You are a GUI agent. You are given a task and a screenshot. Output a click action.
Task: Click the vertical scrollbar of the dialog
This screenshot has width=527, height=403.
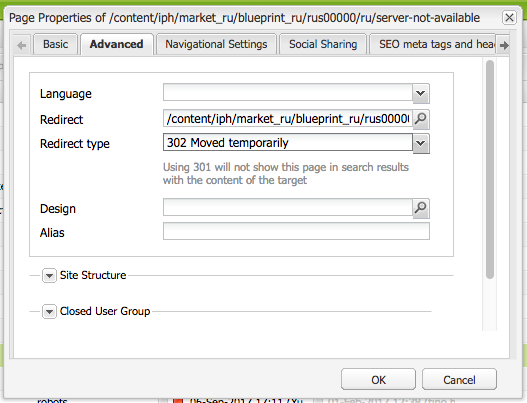(x=490, y=169)
